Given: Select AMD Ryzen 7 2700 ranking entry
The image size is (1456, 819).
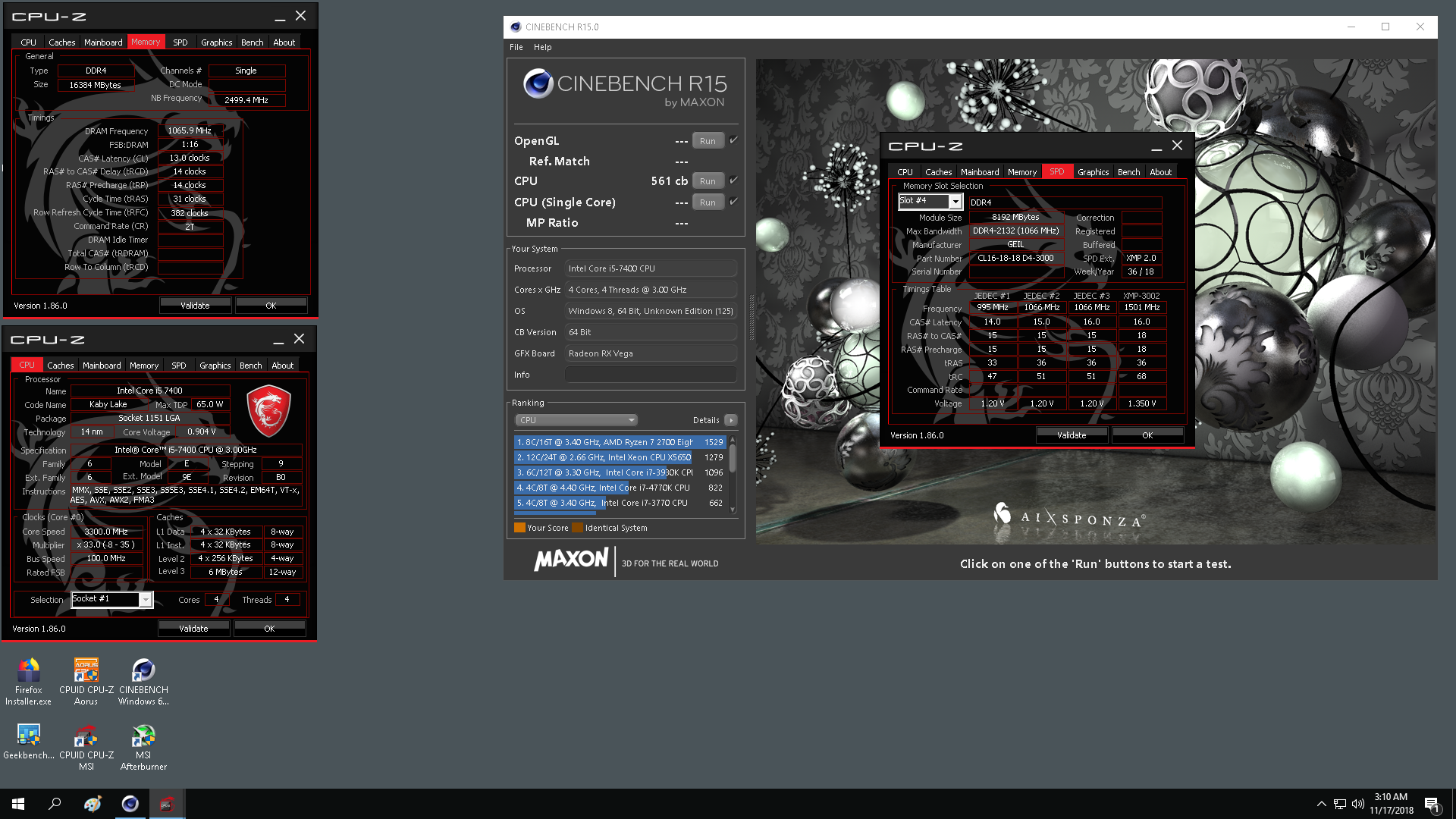Looking at the screenshot, I should tap(620, 442).
